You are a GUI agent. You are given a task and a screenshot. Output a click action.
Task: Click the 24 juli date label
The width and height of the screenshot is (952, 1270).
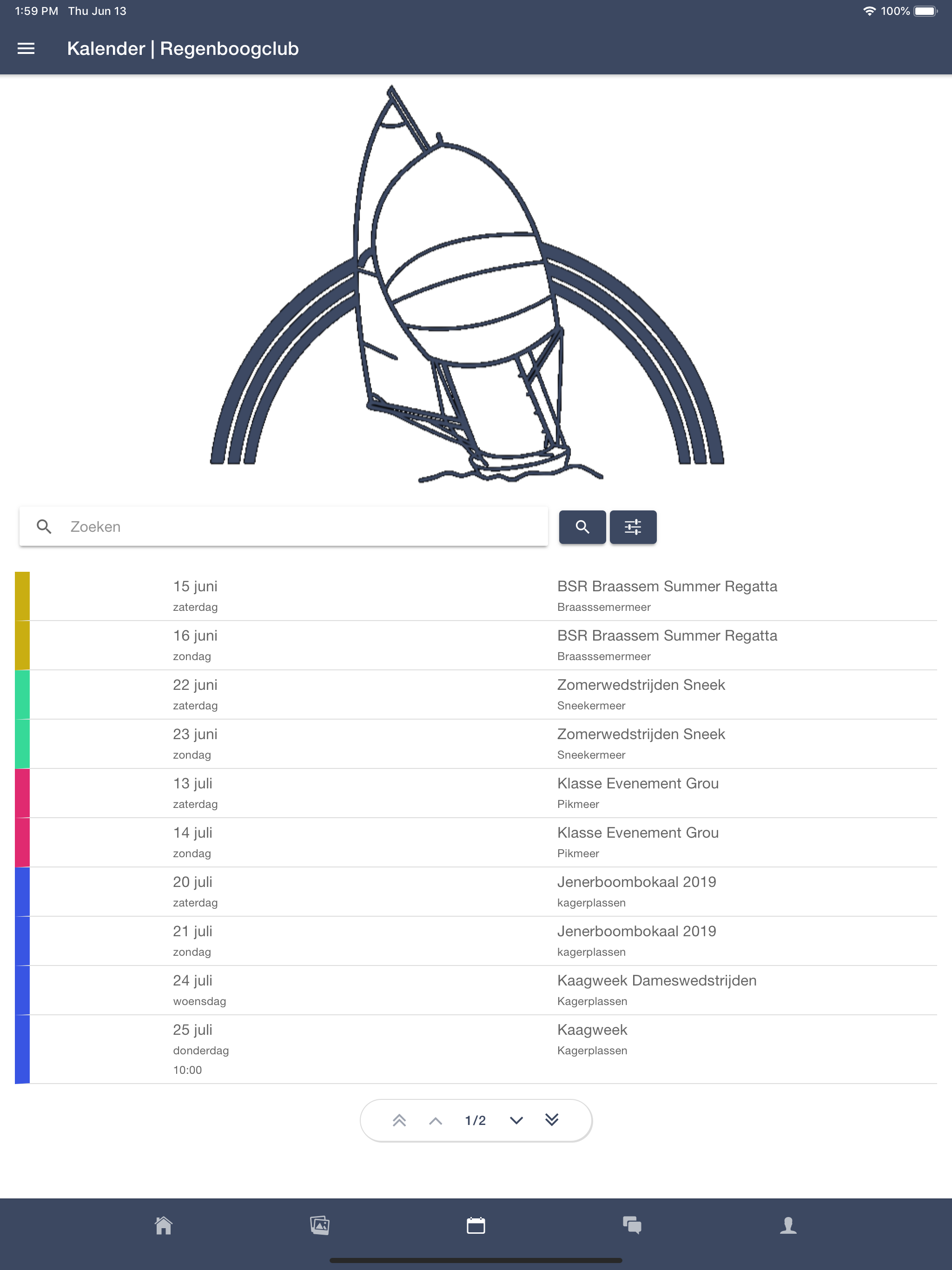point(193,981)
